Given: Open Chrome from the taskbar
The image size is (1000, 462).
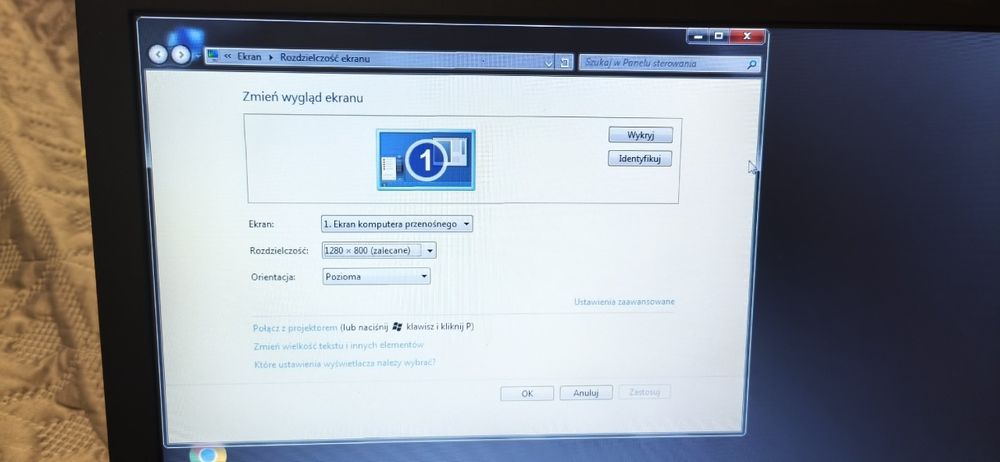Looking at the screenshot, I should tap(207, 454).
